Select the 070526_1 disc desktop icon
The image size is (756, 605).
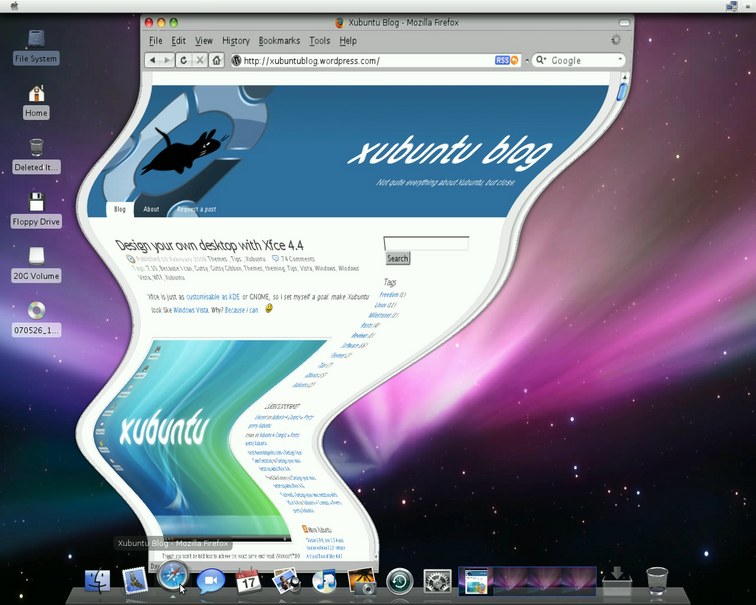pyautogui.click(x=36, y=319)
